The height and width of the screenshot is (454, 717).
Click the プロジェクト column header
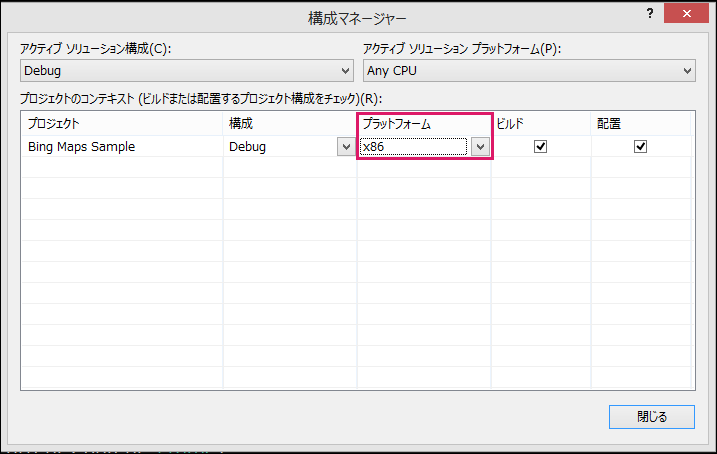coord(122,124)
